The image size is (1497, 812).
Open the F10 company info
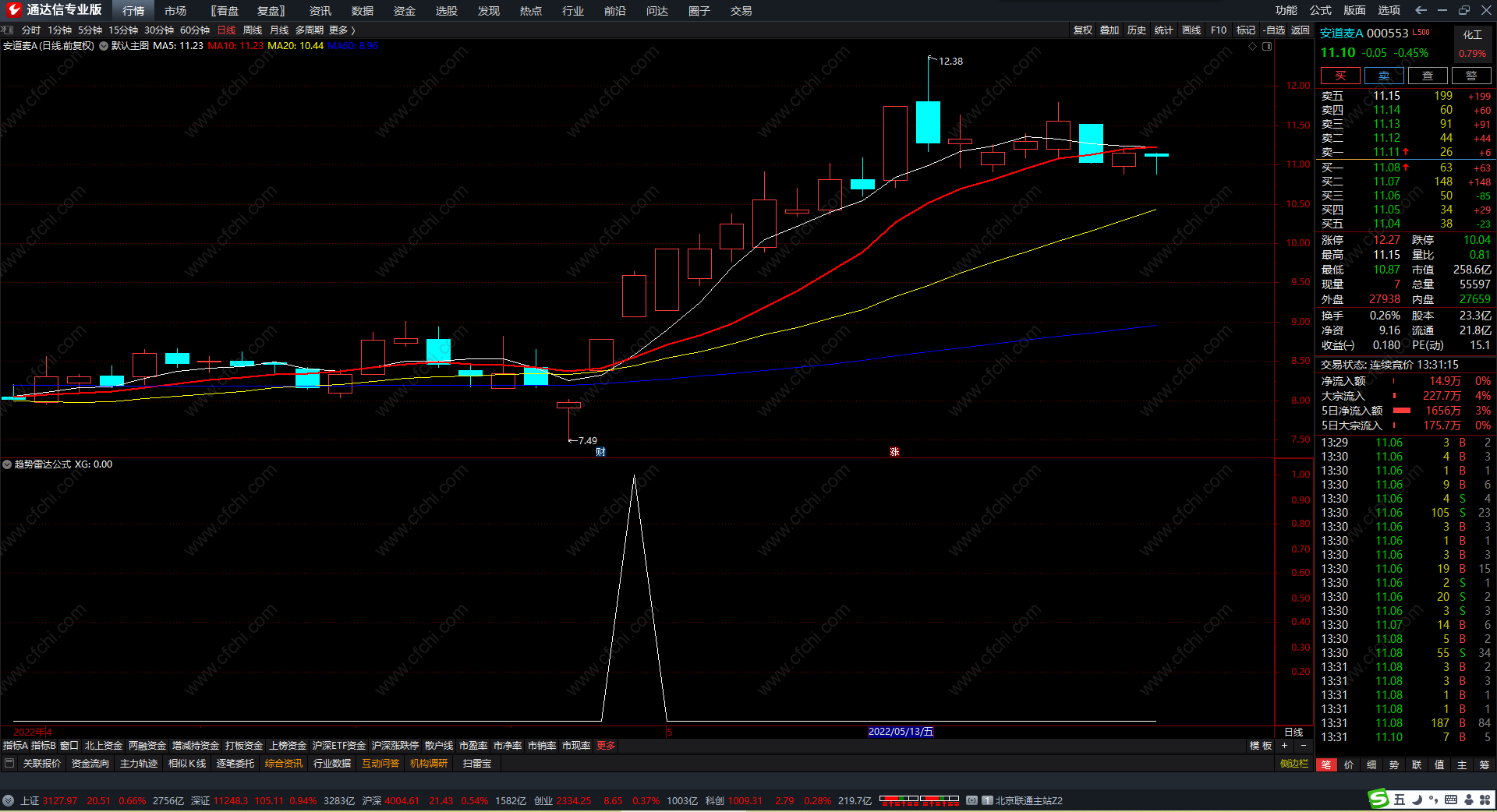pyautogui.click(x=1219, y=30)
